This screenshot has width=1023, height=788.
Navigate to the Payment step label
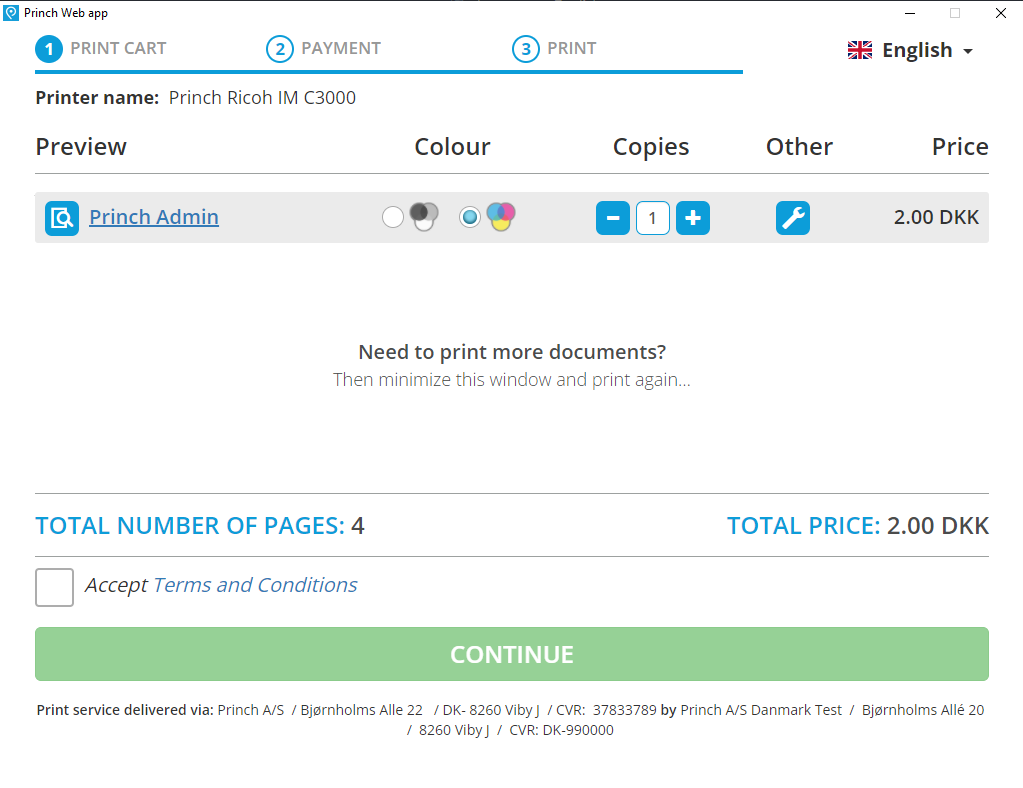[x=340, y=48]
